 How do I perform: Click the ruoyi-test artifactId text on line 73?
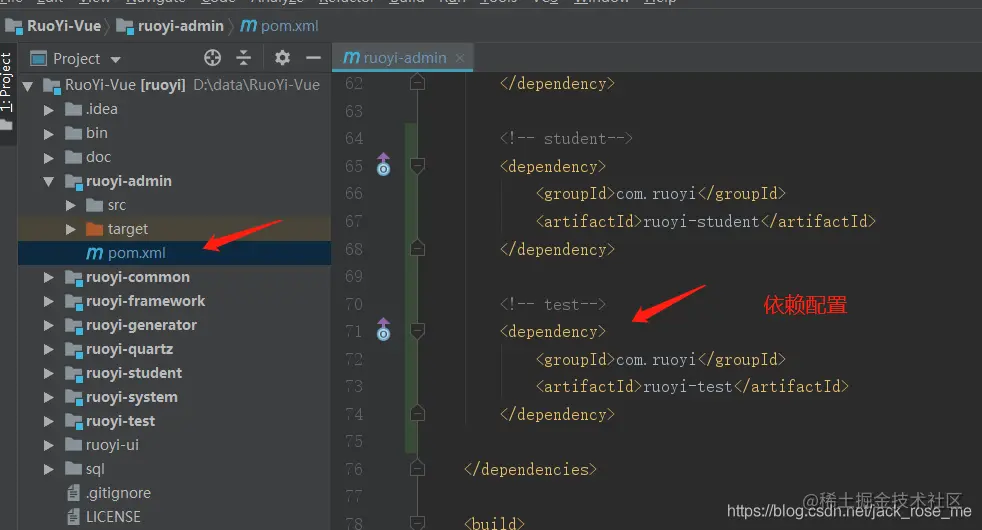[x=688, y=387]
